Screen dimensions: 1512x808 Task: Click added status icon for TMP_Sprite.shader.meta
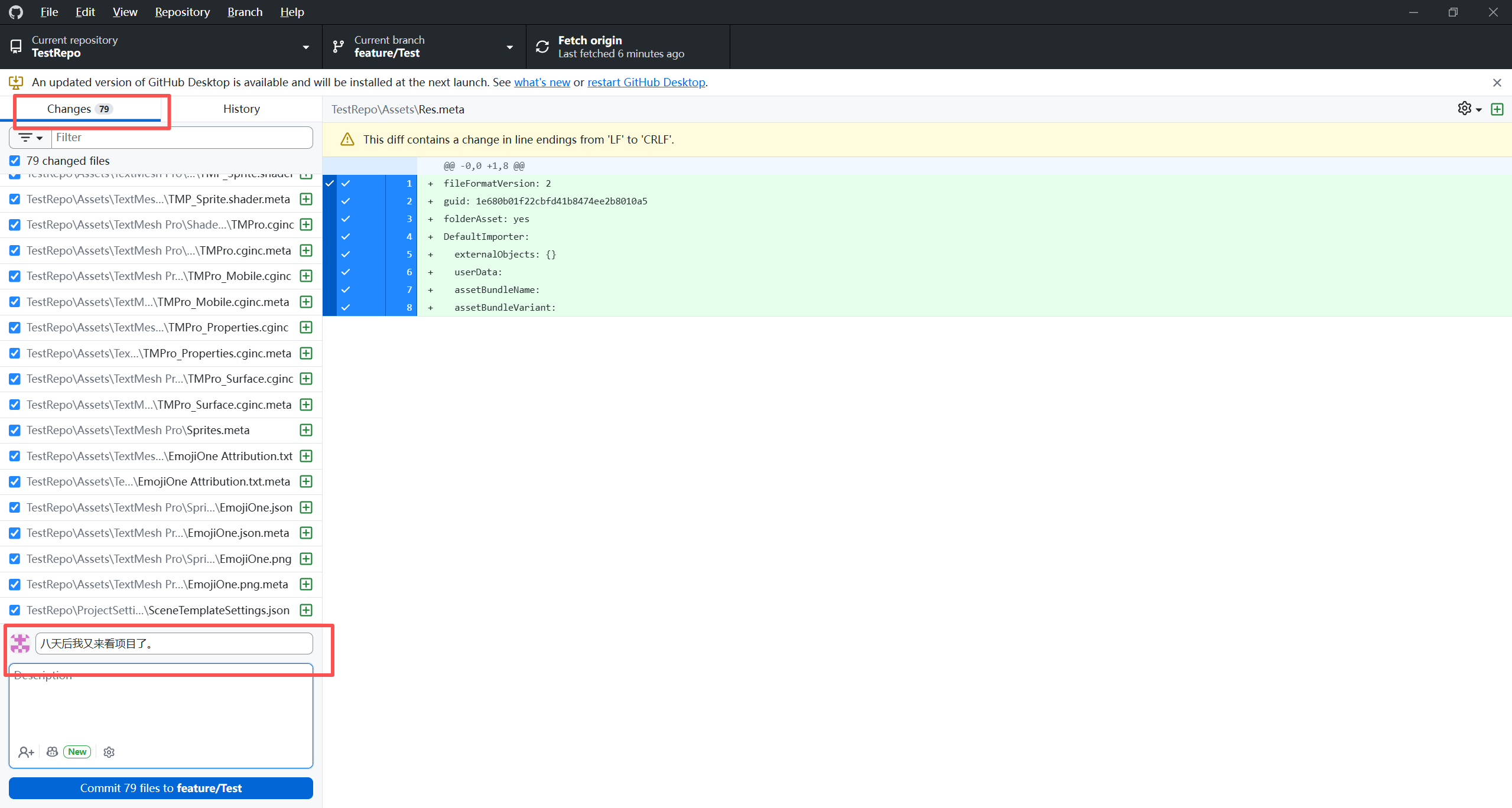[x=306, y=199]
